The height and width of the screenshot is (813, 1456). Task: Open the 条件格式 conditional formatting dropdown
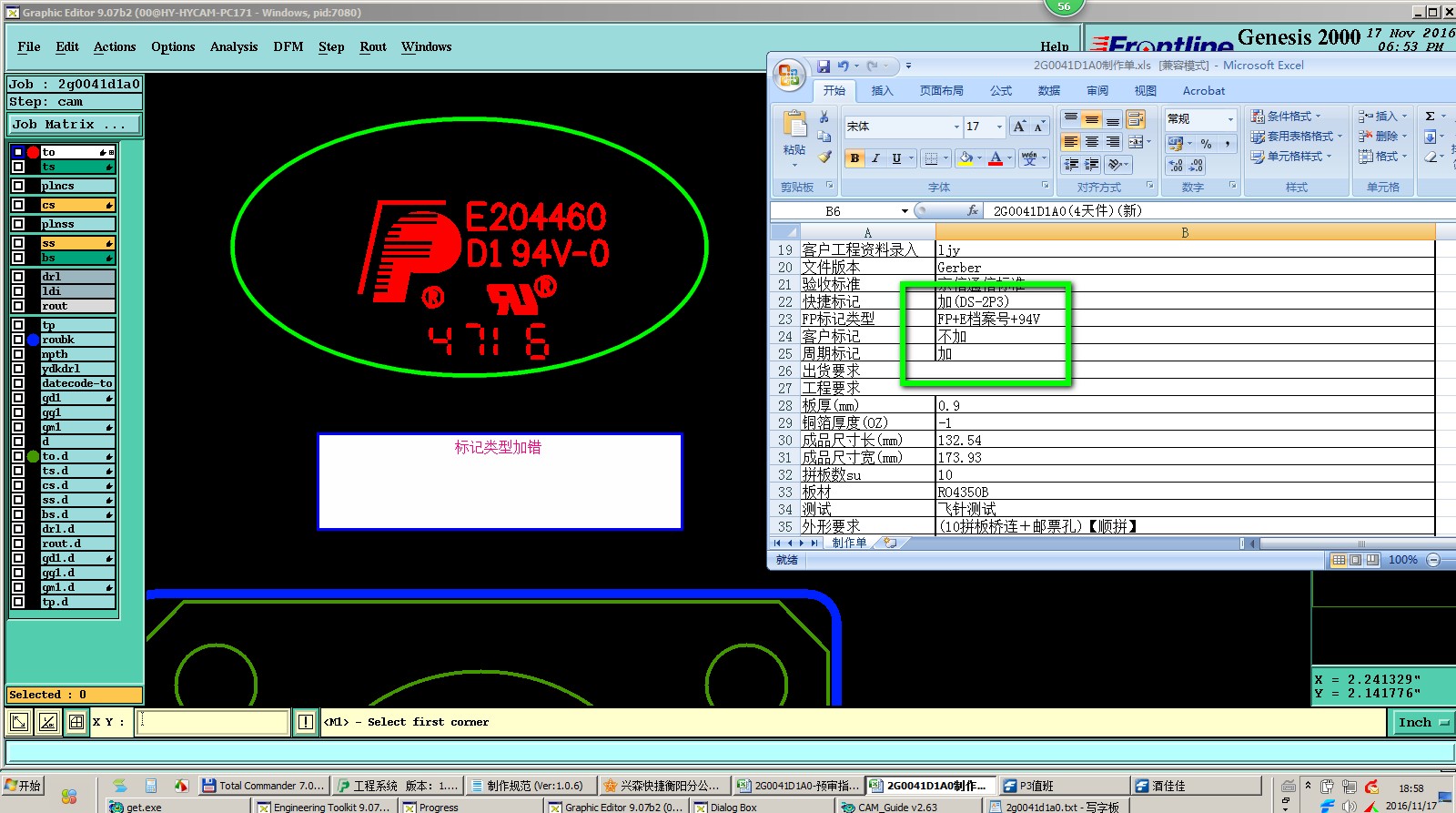1285,117
